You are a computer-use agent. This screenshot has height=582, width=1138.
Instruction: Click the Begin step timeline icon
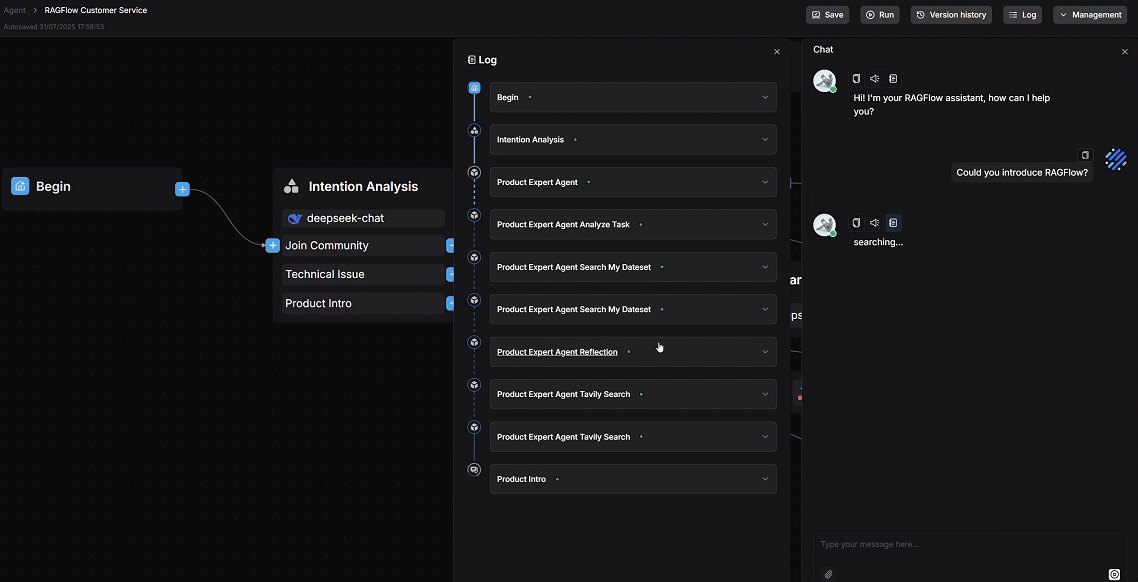pyautogui.click(x=474, y=88)
